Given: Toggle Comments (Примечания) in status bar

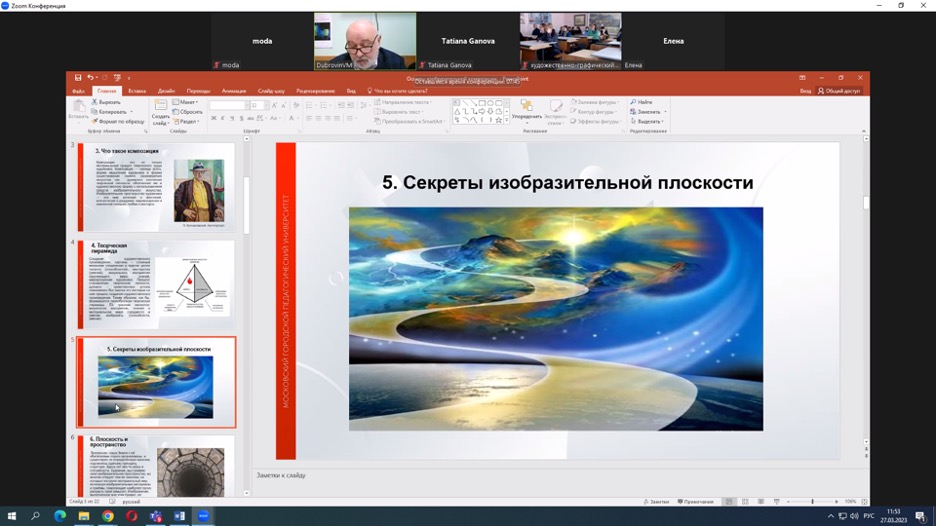Looking at the screenshot, I should 696,501.
